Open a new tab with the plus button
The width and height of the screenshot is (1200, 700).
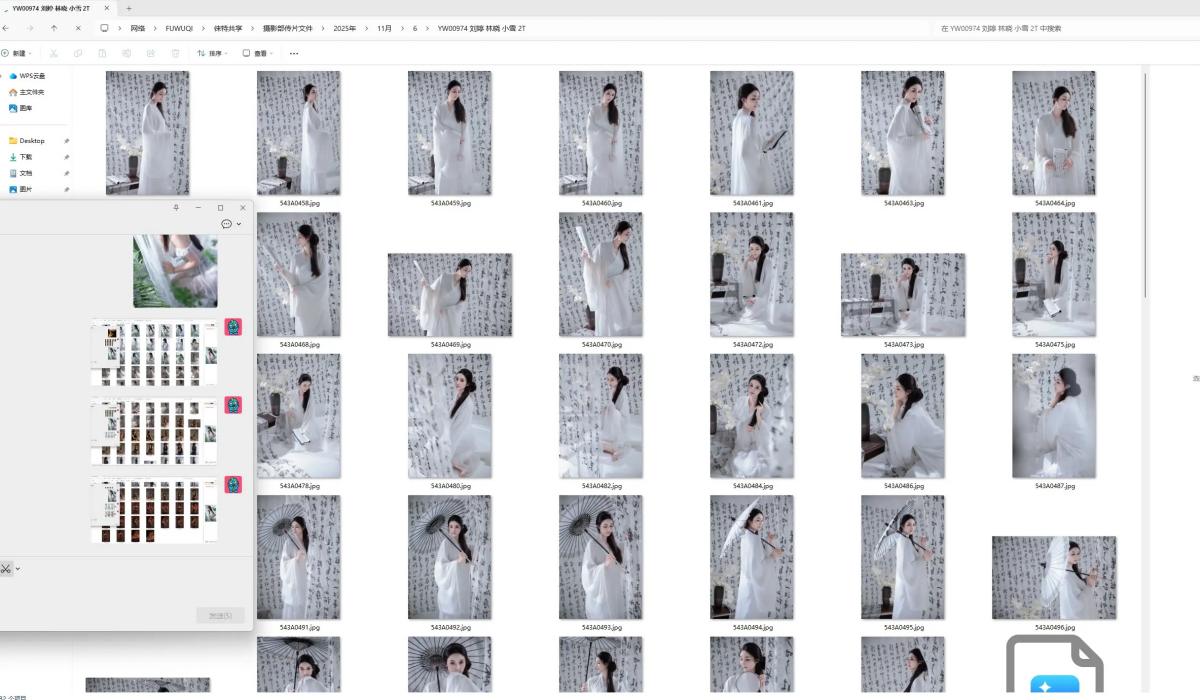click(129, 8)
